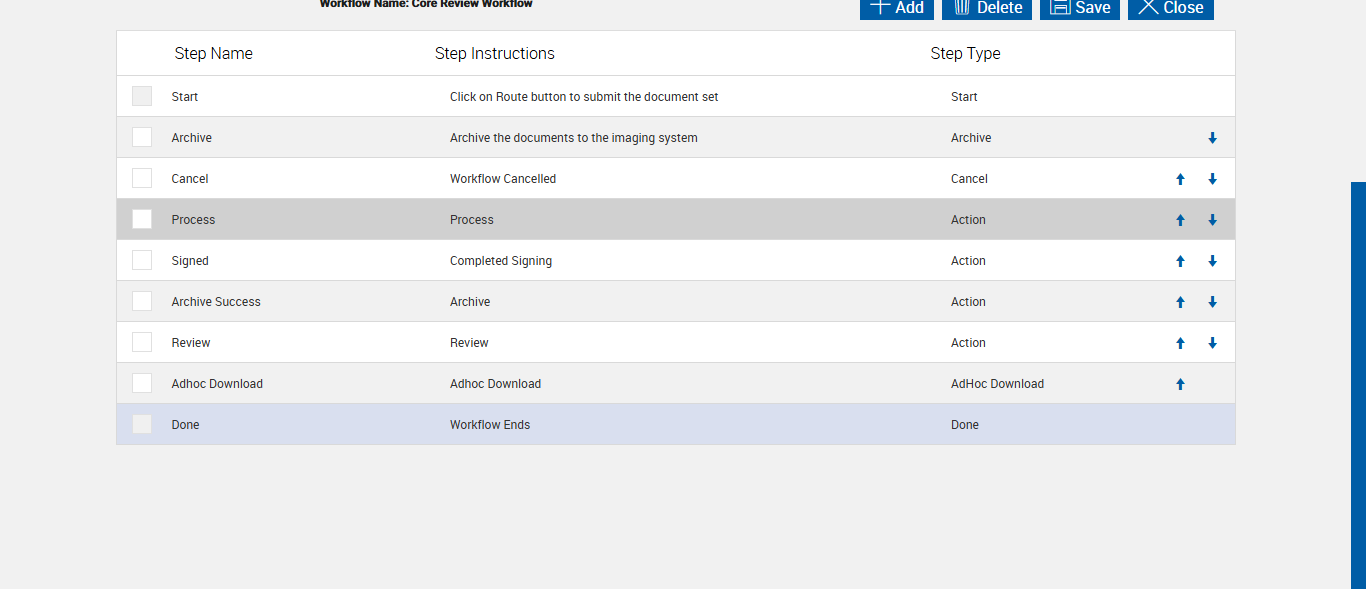
Task: Click the Add button
Action: [x=897, y=8]
